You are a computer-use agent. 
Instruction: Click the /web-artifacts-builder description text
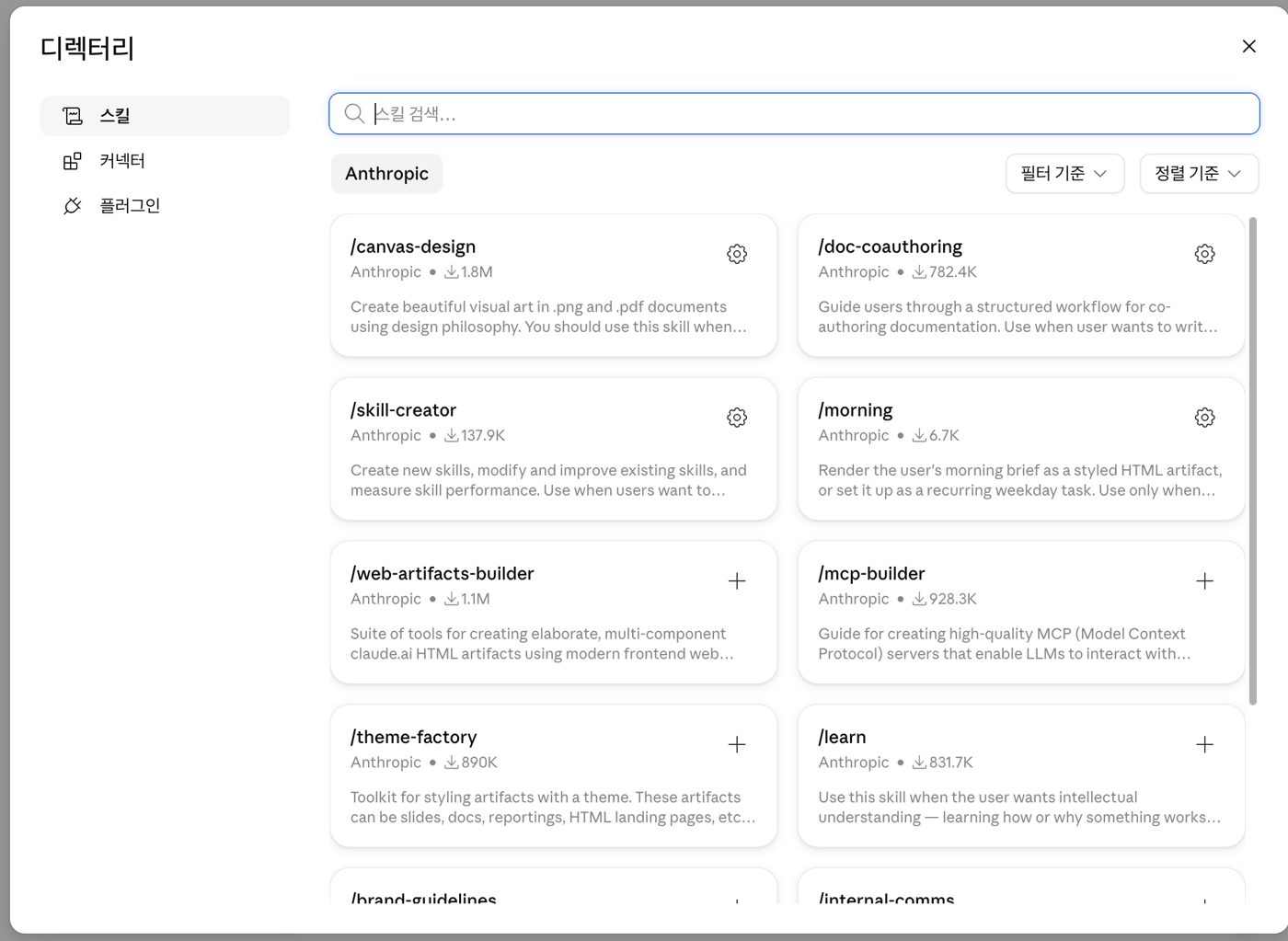coord(542,645)
